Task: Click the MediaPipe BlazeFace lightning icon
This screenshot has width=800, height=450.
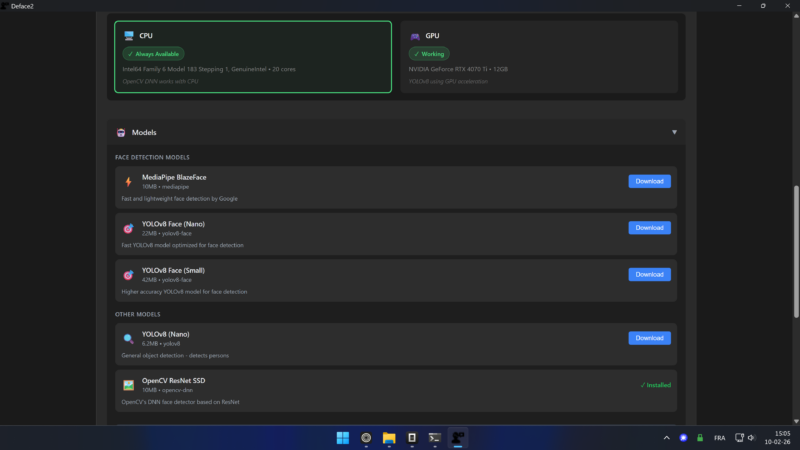Action: tap(129, 182)
